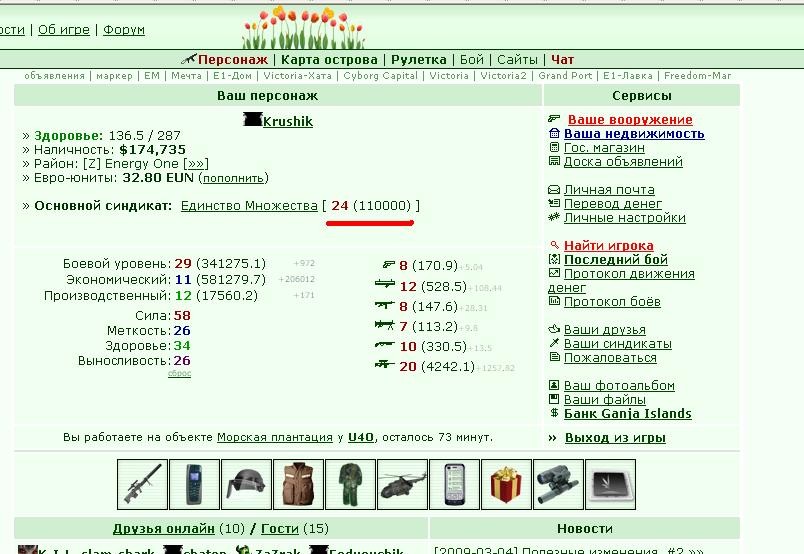
Task: Open the Рулетка page
Action: click(419, 60)
